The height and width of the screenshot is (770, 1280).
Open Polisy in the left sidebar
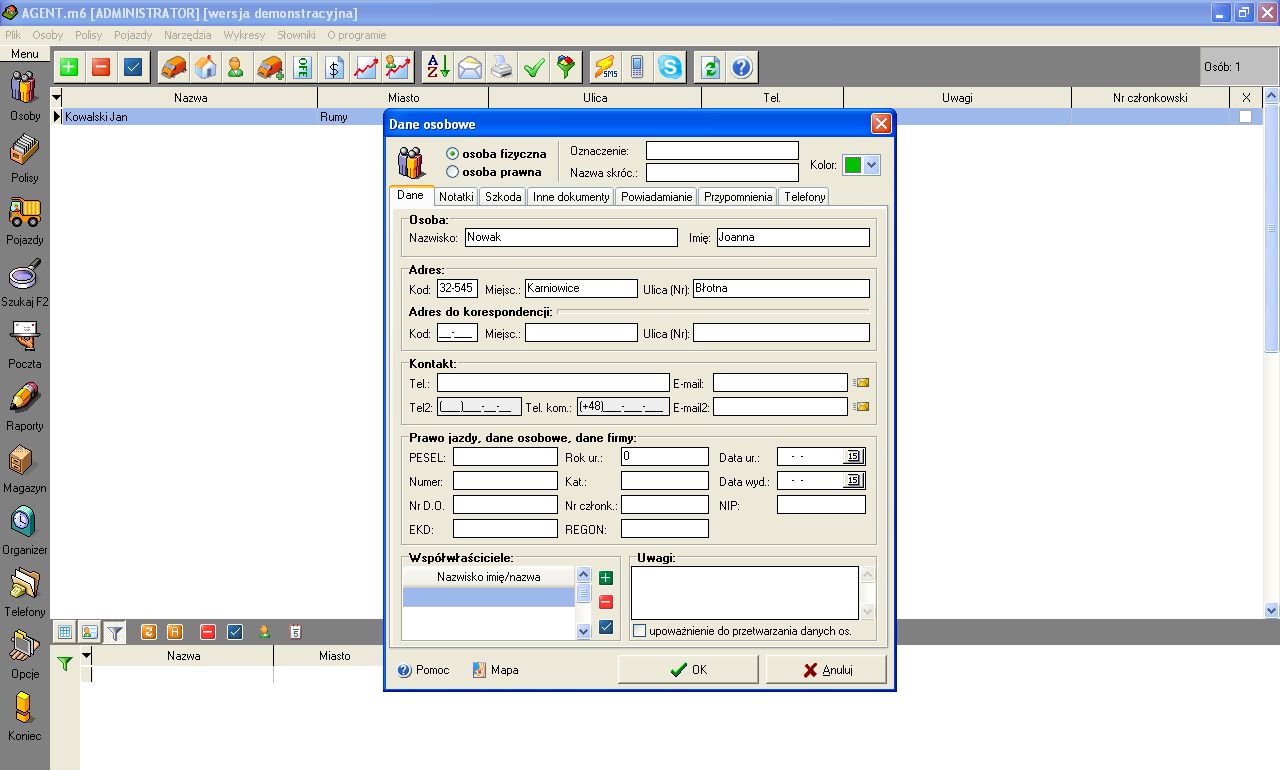click(x=25, y=158)
